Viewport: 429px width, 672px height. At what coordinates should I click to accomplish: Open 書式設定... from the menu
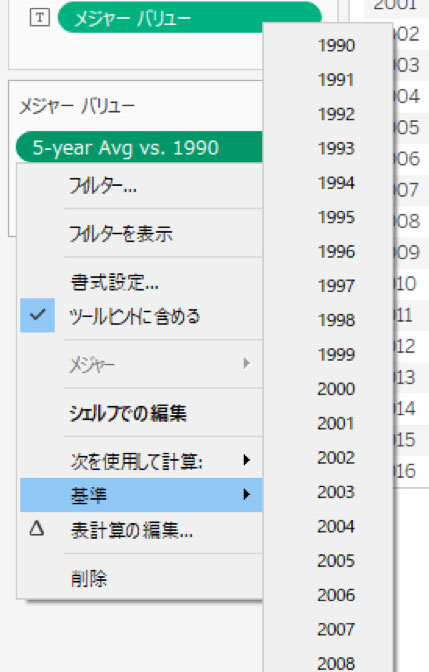pos(114,282)
